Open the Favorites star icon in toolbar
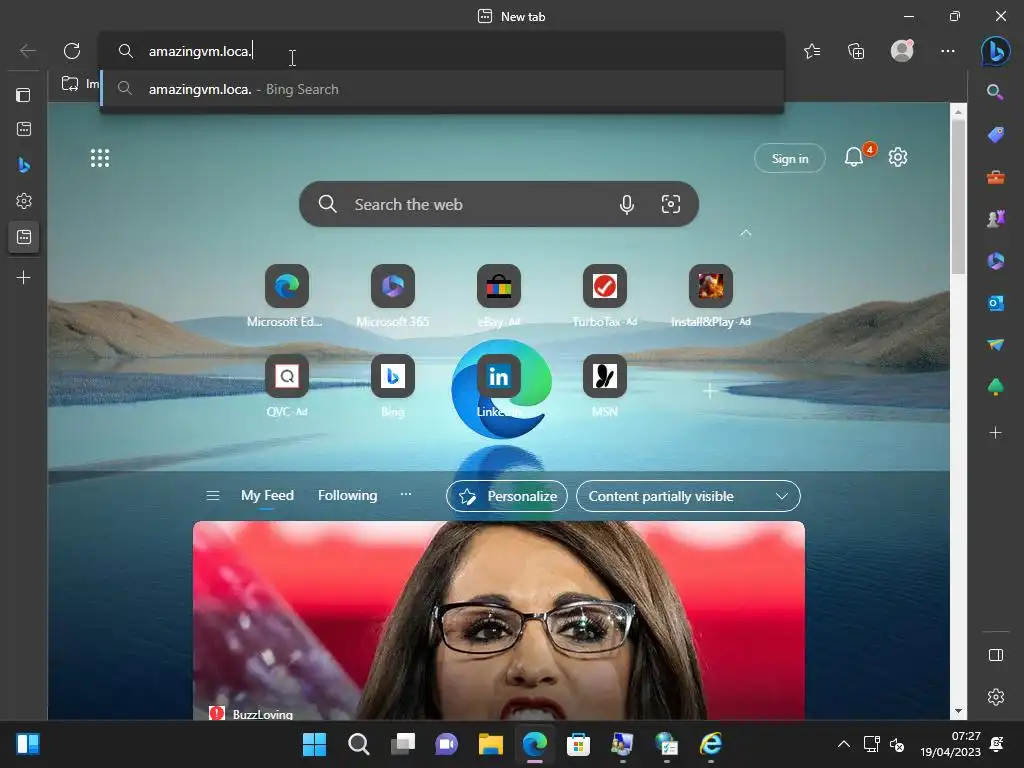Viewport: 1024px width, 768px height. click(x=812, y=51)
